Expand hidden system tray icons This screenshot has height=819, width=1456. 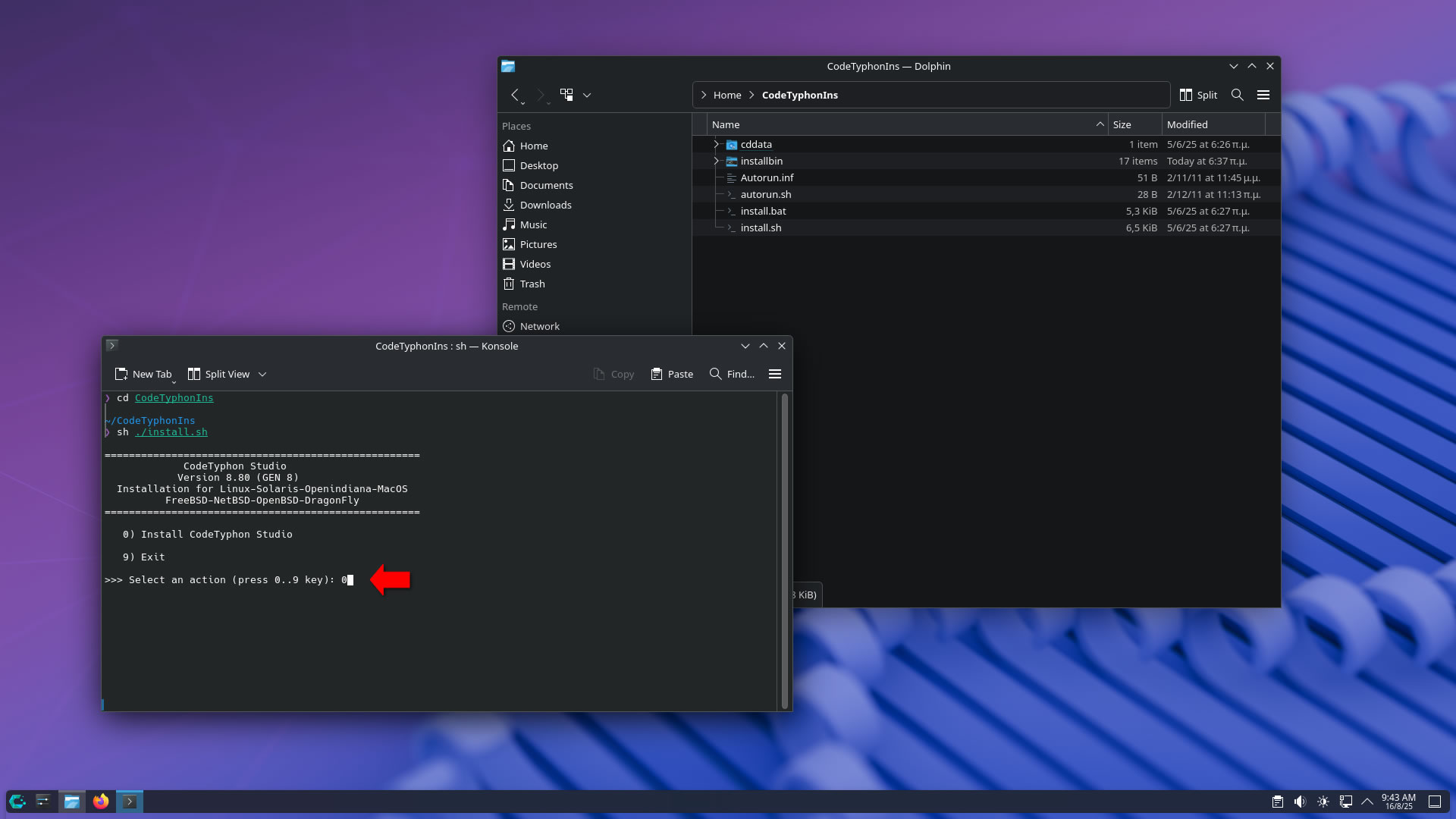click(1367, 802)
